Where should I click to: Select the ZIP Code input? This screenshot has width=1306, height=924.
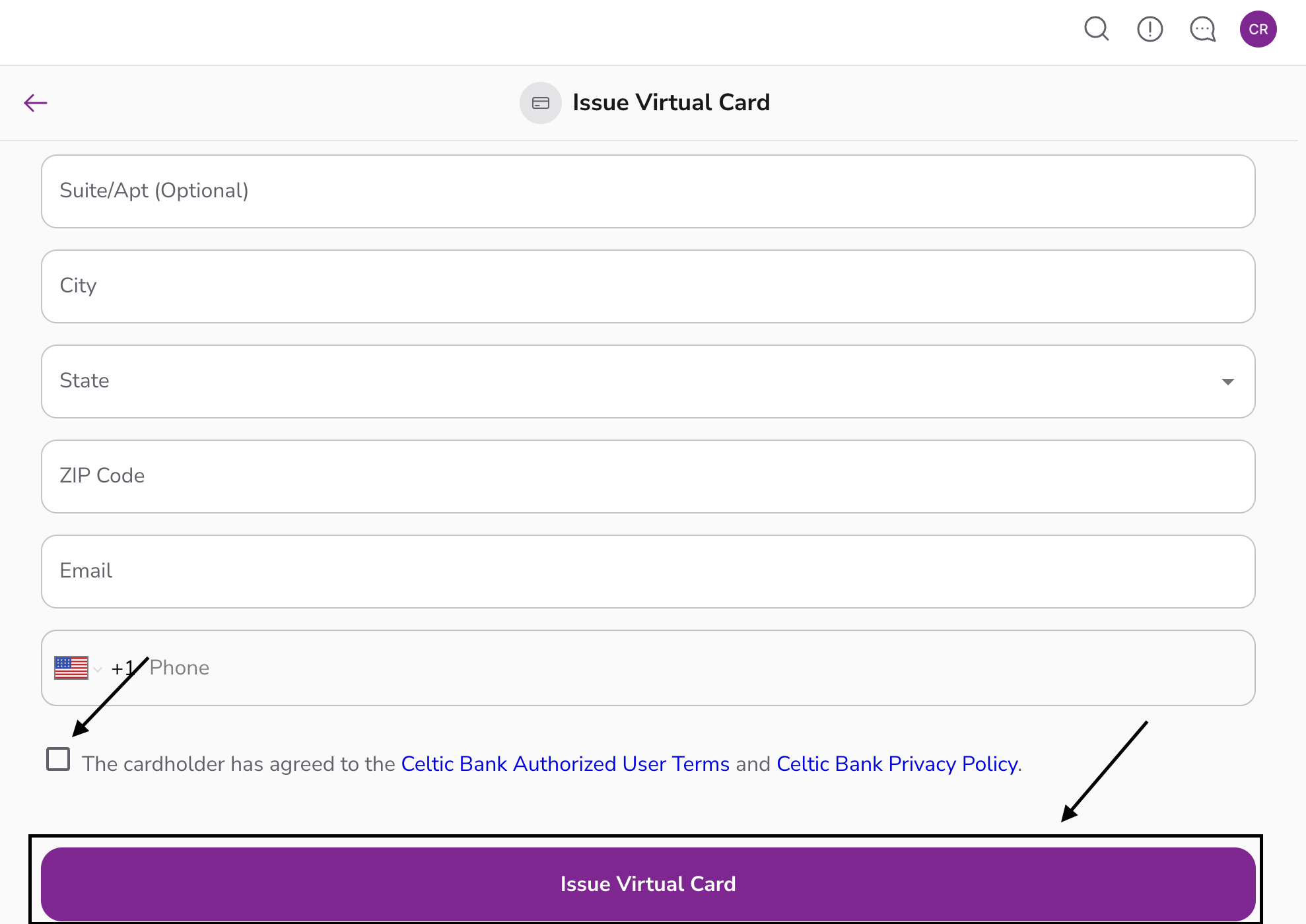click(x=647, y=477)
